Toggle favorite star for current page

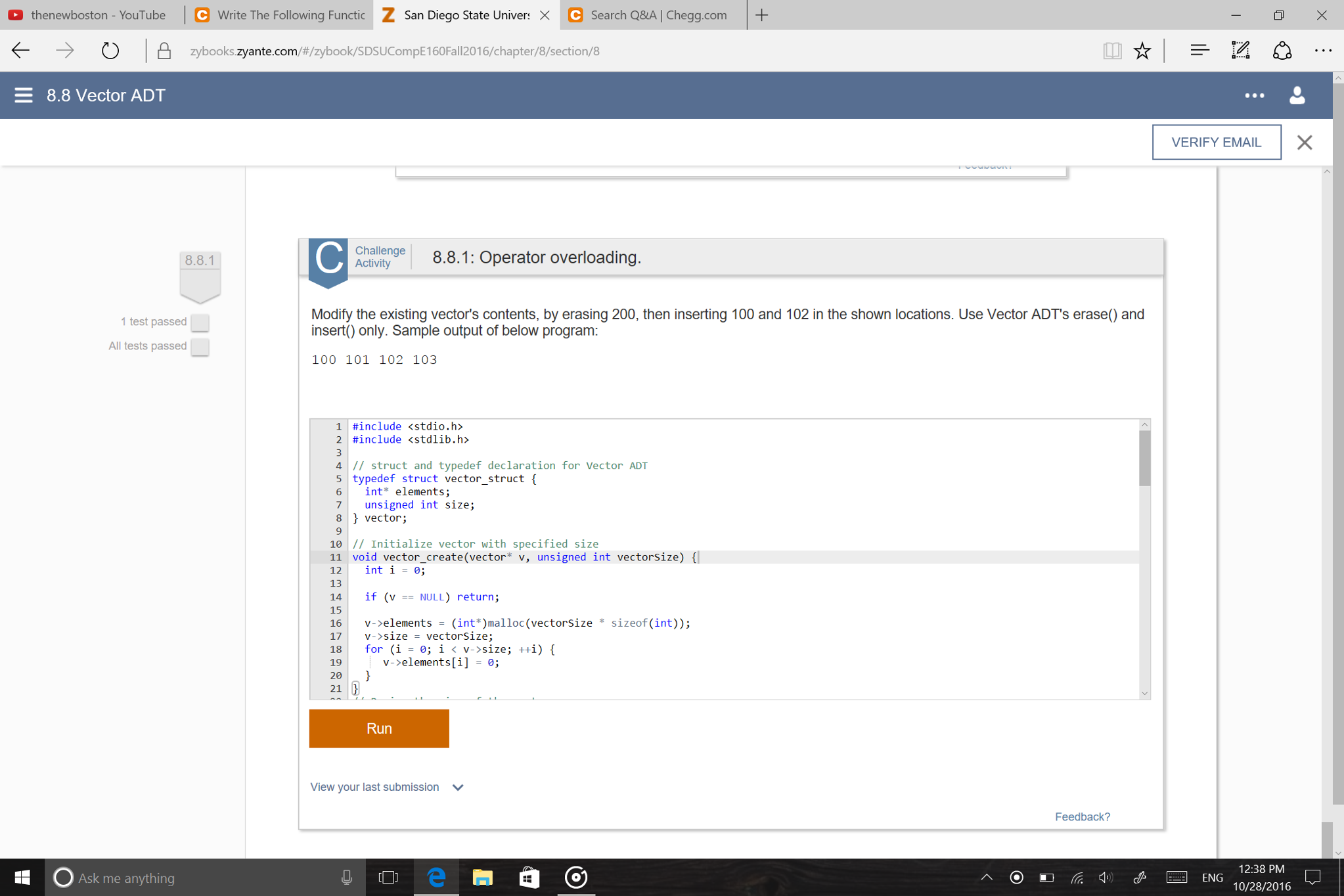(1143, 50)
